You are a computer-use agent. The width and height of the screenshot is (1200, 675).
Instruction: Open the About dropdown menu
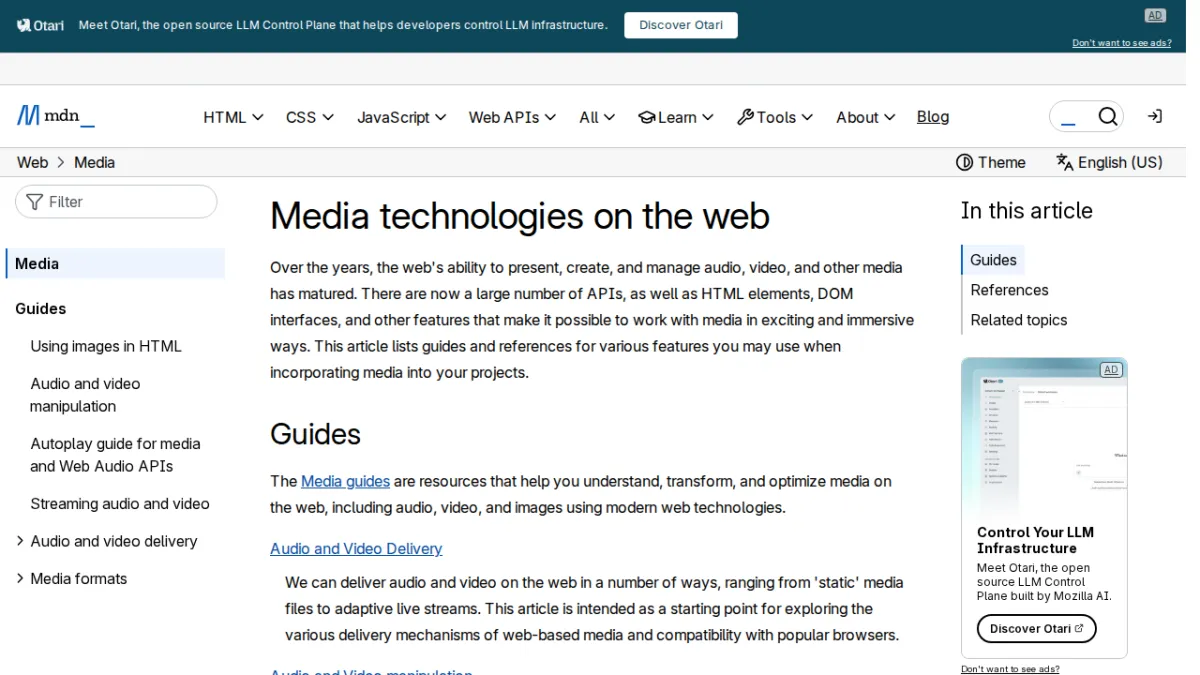click(866, 117)
